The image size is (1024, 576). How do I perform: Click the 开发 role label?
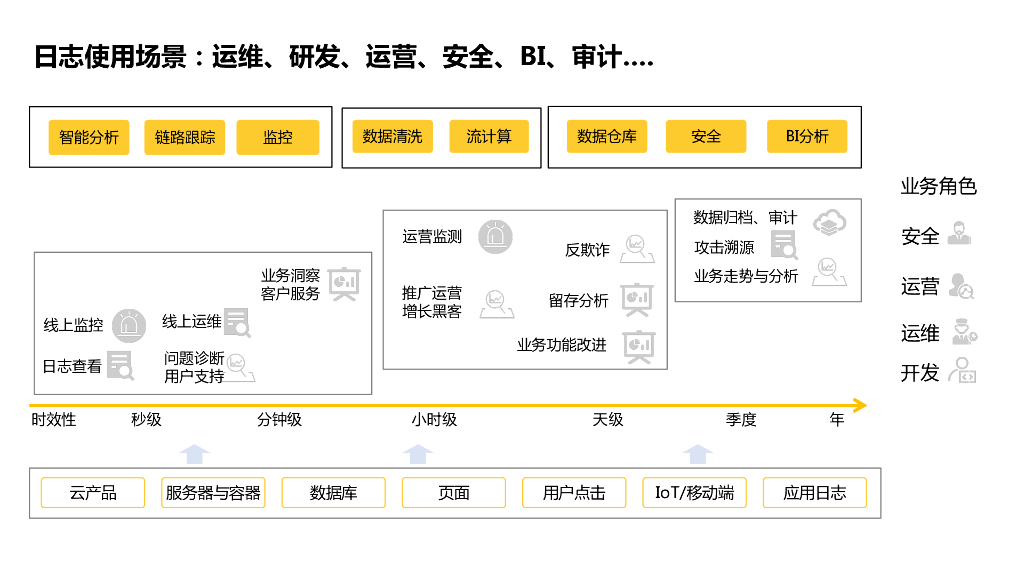(x=920, y=373)
